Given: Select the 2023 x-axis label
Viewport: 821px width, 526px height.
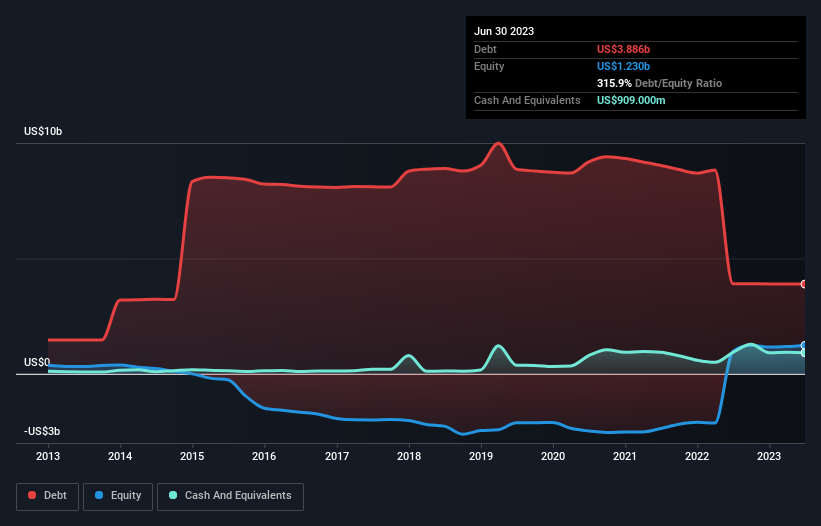Looking at the screenshot, I should (769, 456).
